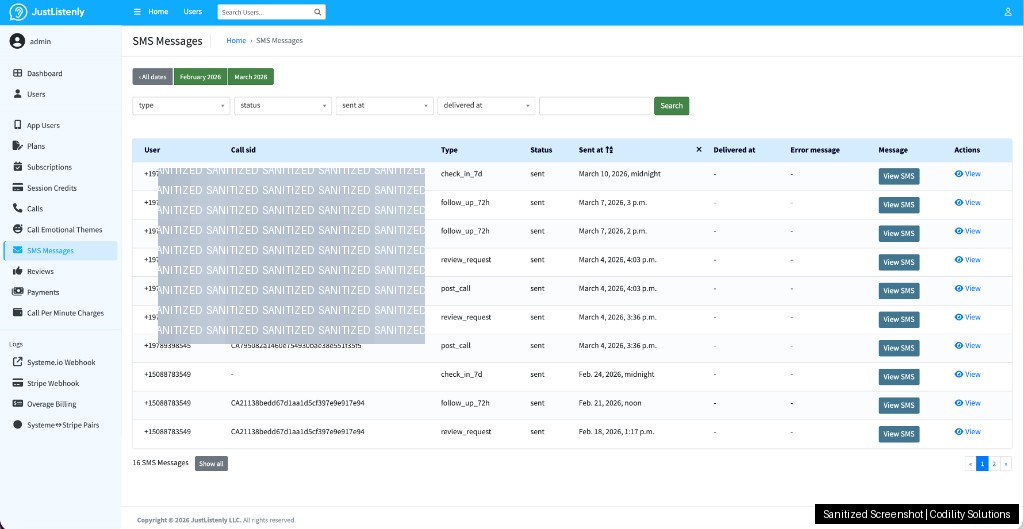Select SMS Messages in the sidebar
Image resolution: width=1024 pixels, height=529 pixels.
click(60, 251)
